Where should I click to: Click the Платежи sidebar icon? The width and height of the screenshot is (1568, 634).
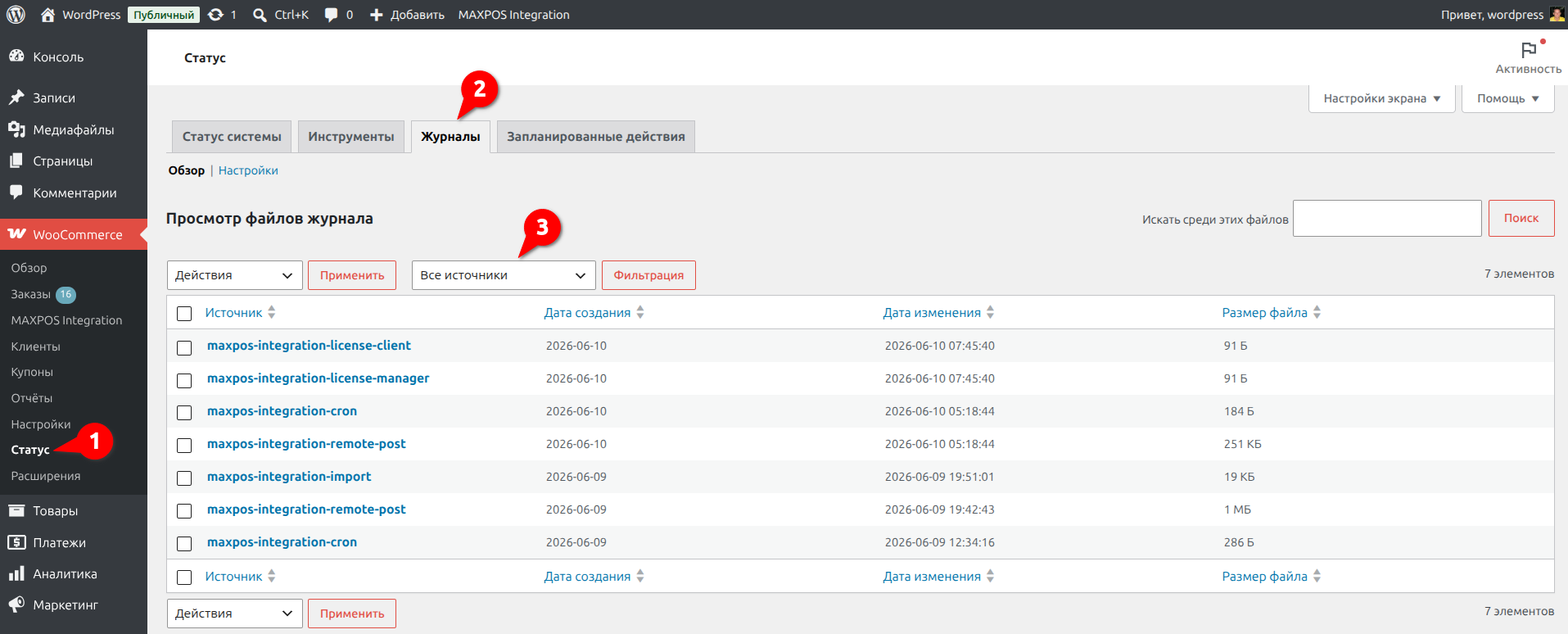(16, 542)
